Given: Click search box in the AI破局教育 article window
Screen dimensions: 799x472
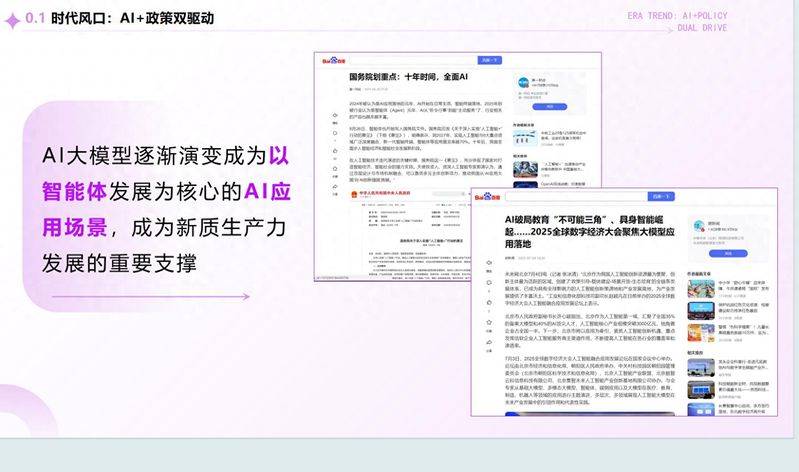Looking at the screenshot, I should (576, 196).
